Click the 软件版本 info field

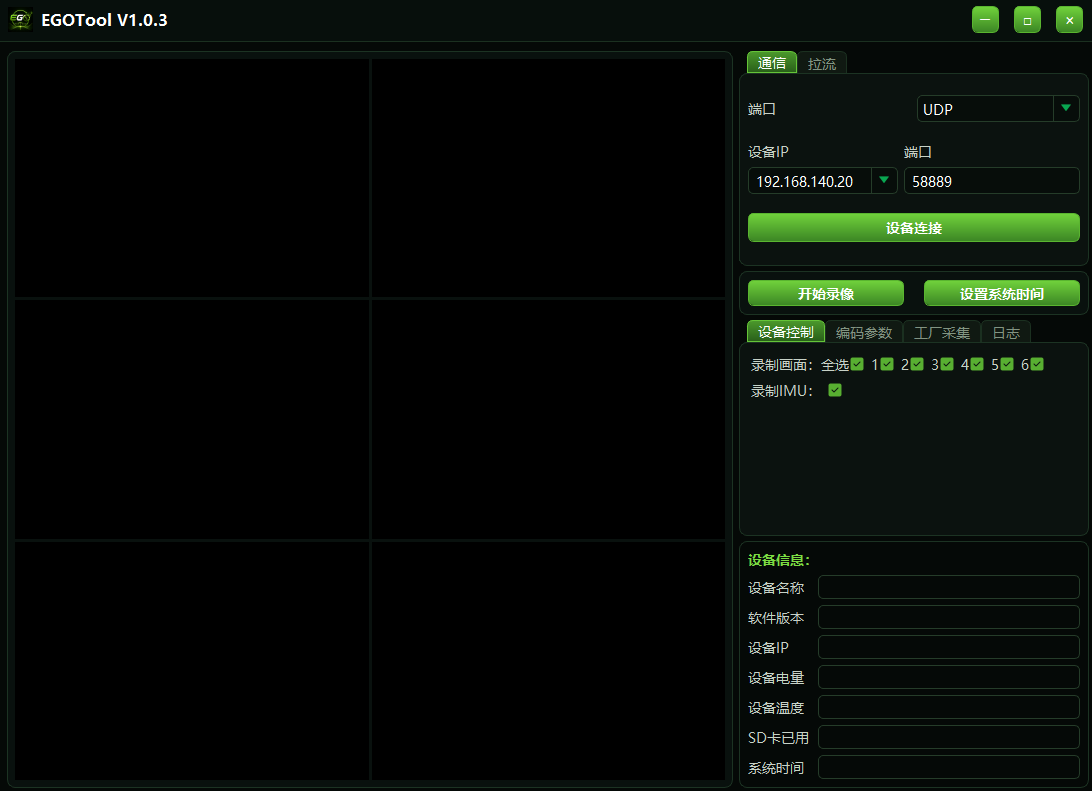click(949, 617)
